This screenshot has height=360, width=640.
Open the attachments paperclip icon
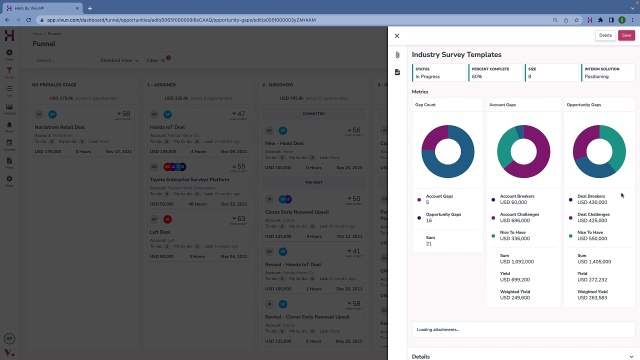[398, 55]
